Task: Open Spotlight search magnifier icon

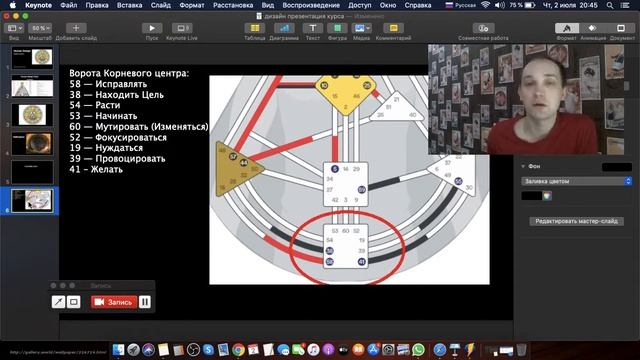Action: (610, 5)
